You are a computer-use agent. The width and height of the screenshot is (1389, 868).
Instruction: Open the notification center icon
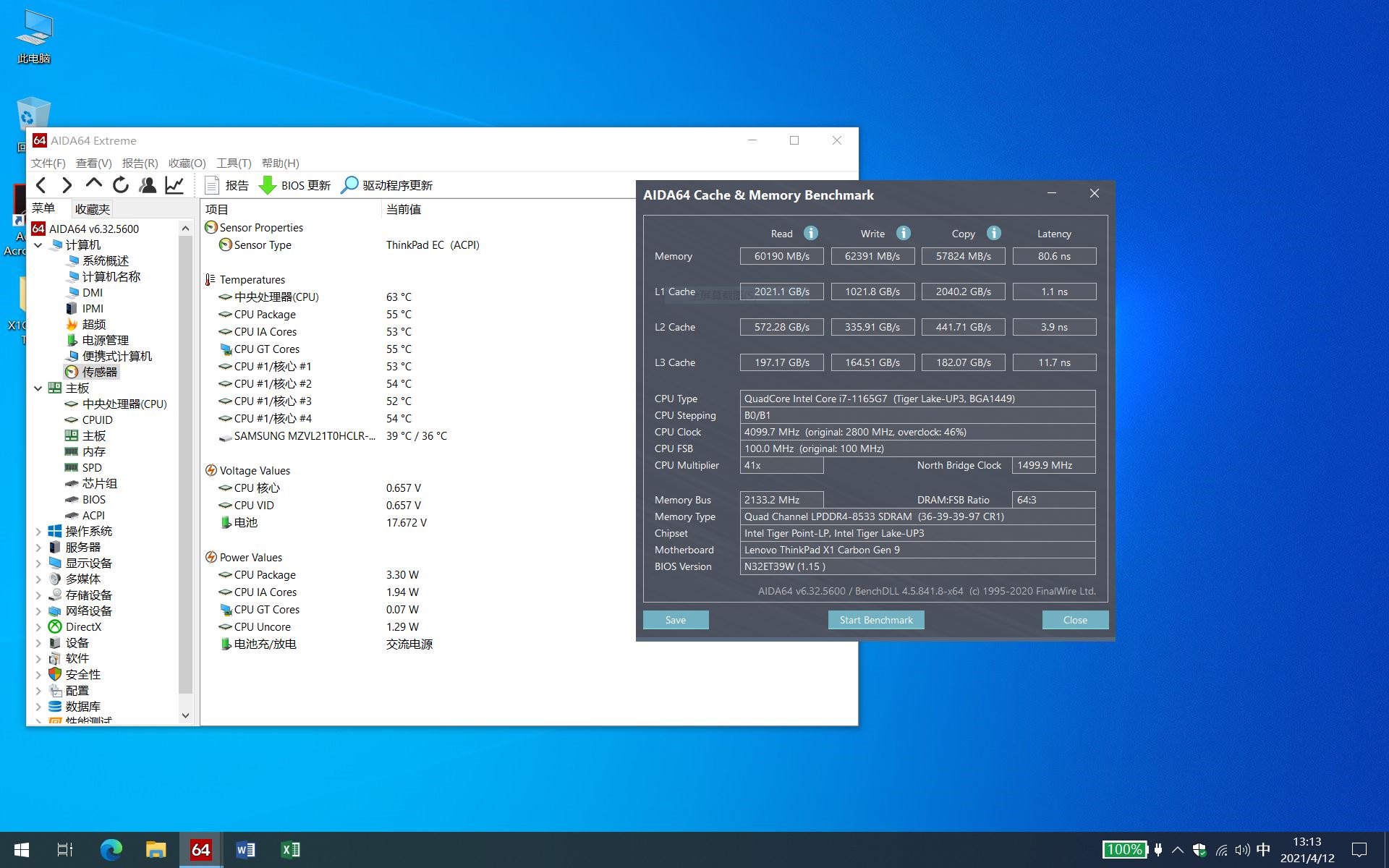point(1359,850)
